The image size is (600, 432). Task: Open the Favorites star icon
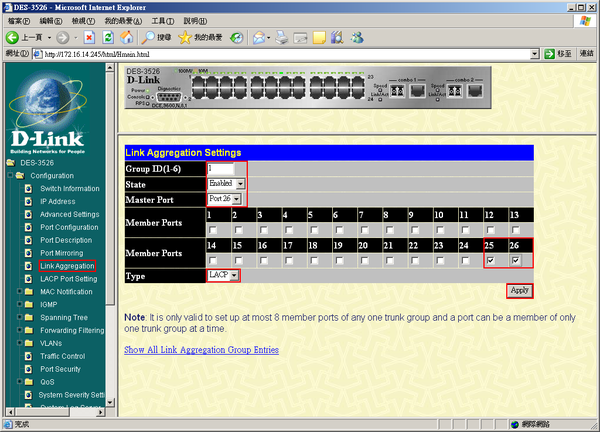[185, 37]
